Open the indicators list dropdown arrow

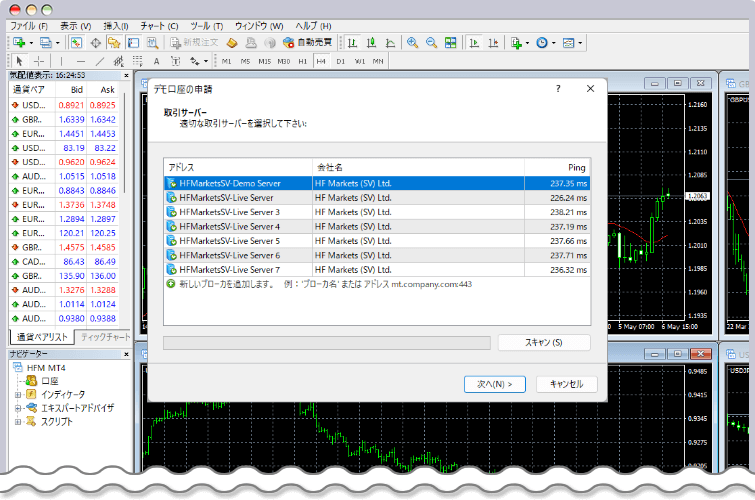point(527,43)
